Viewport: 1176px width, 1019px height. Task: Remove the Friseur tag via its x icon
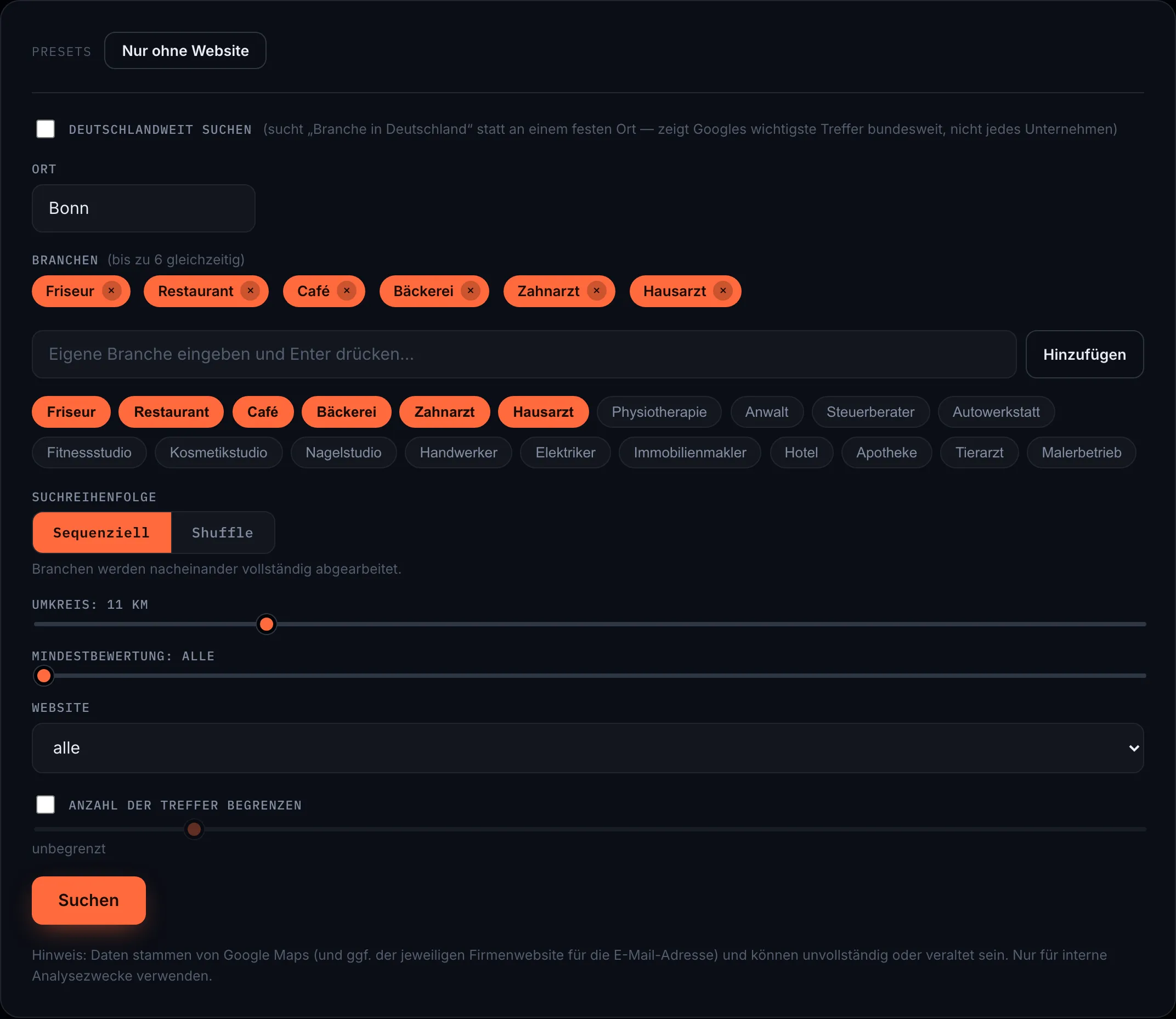click(x=111, y=291)
